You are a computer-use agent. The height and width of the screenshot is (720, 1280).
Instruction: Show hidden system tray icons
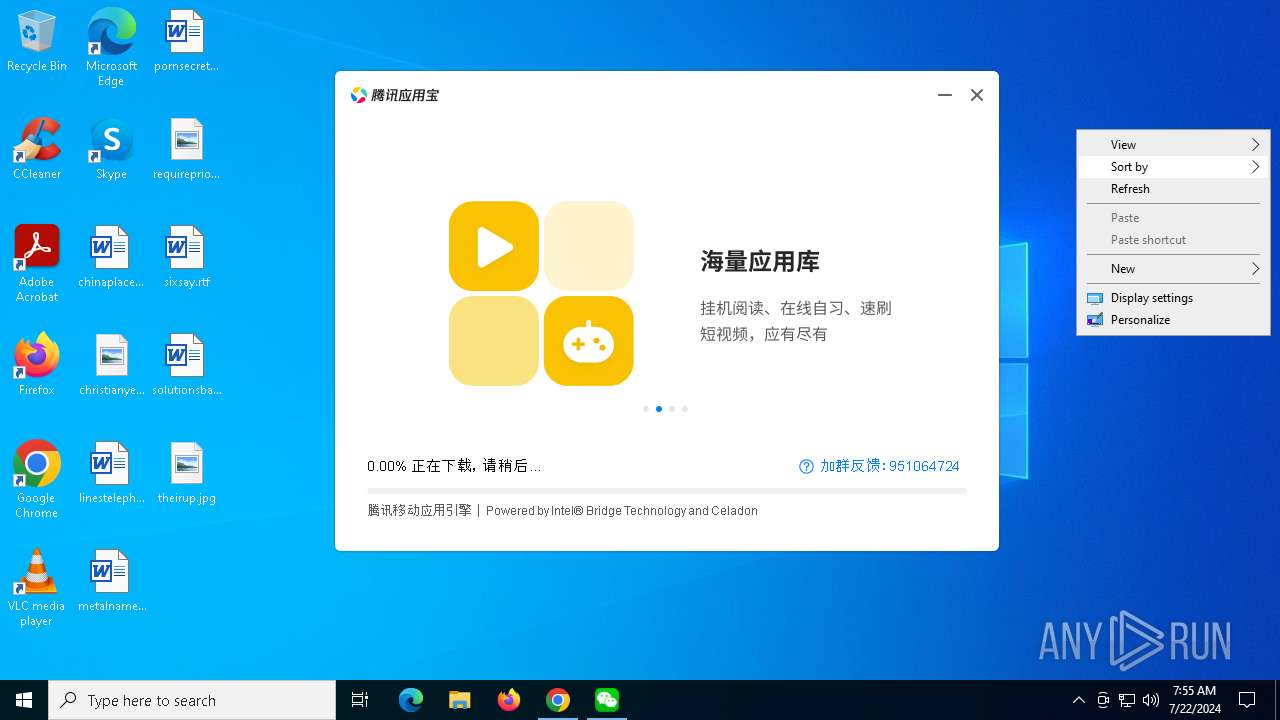1078,700
